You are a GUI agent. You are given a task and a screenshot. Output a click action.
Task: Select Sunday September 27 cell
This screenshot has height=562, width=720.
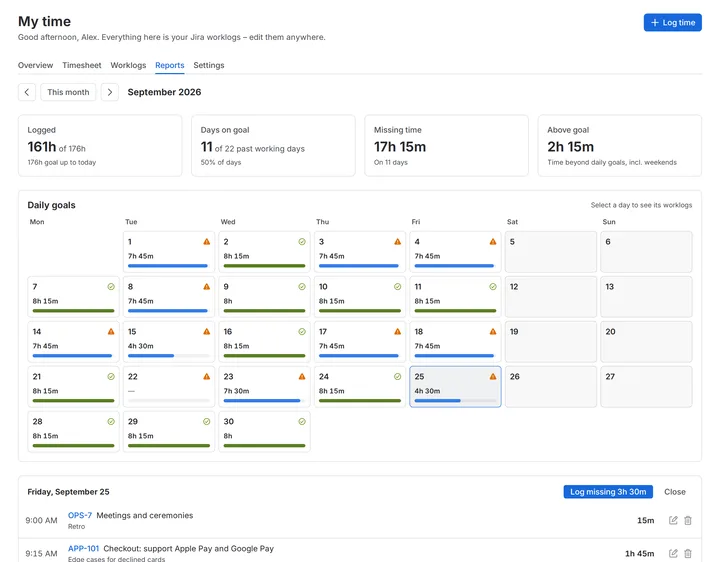646,387
